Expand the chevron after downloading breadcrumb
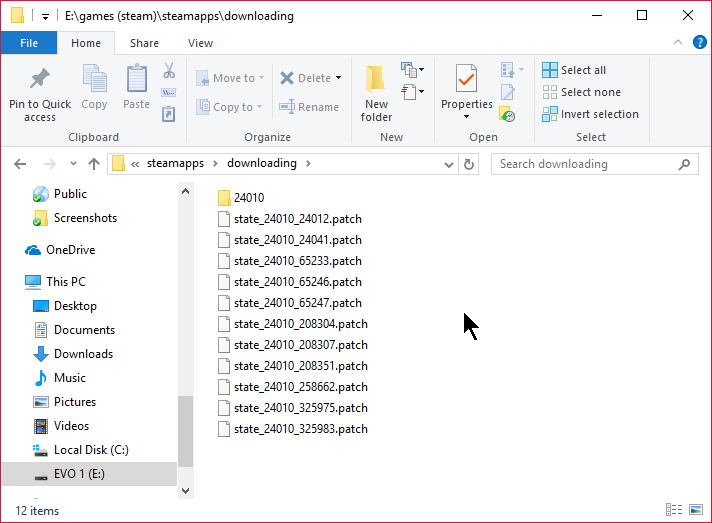Screen dimensions: 712x523 click(x=308, y=163)
